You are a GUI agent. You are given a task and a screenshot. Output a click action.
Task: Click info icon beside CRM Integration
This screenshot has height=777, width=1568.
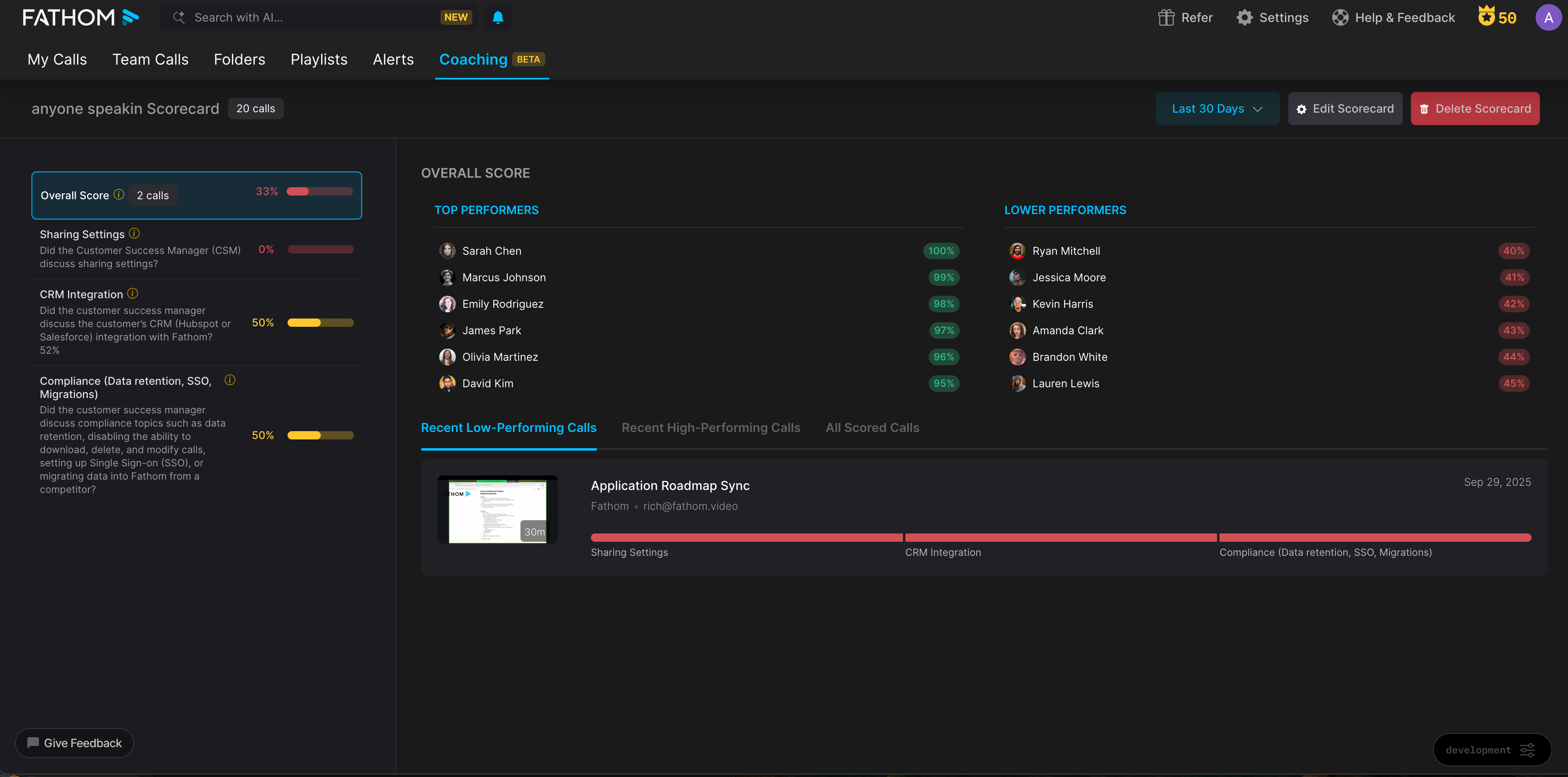[133, 294]
